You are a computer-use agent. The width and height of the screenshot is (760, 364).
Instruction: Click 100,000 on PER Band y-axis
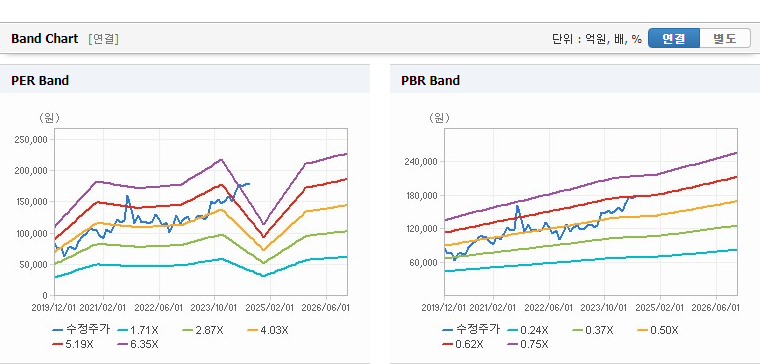(32, 233)
